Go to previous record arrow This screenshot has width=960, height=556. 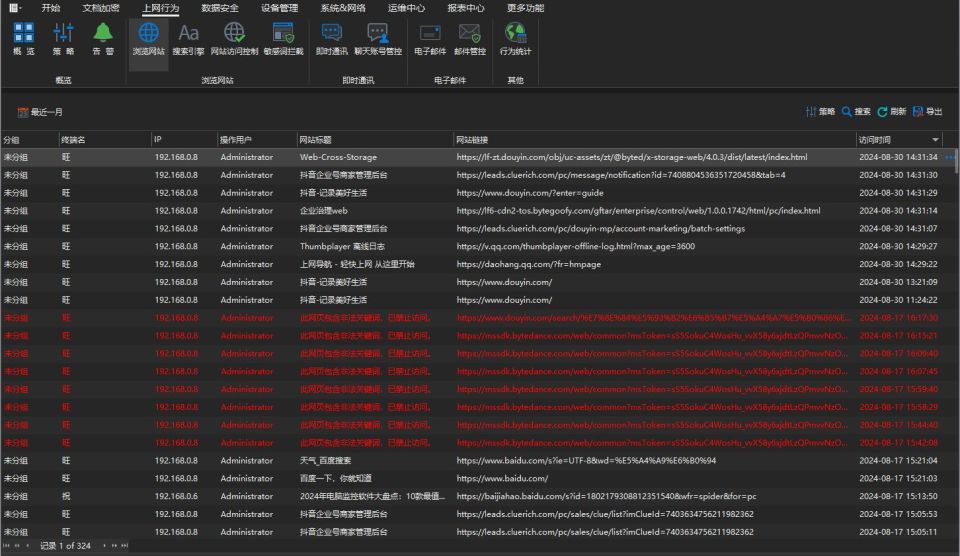27,546
